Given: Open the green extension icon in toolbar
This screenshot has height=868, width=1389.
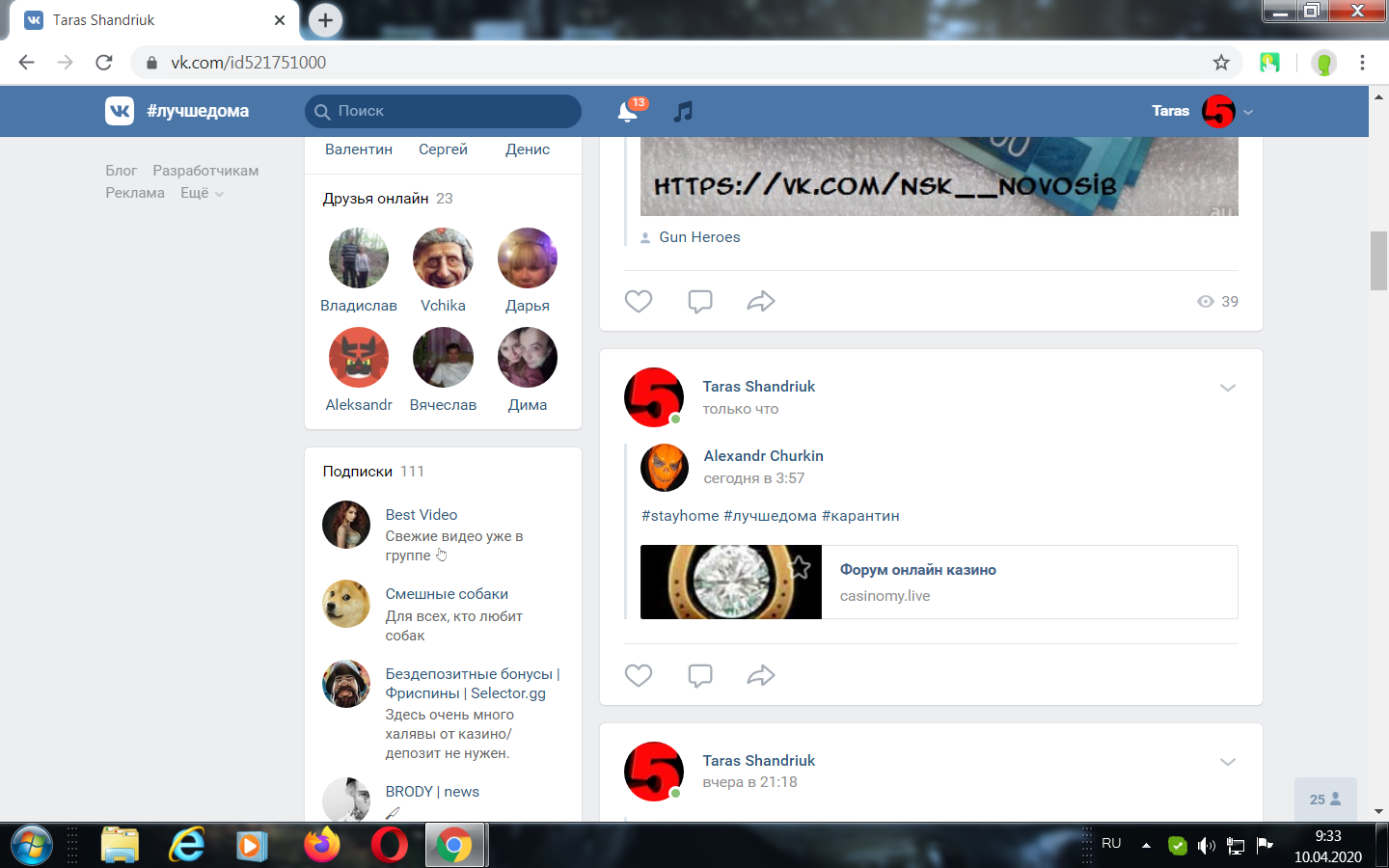Looking at the screenshot, I should (x=1269, y=63).
